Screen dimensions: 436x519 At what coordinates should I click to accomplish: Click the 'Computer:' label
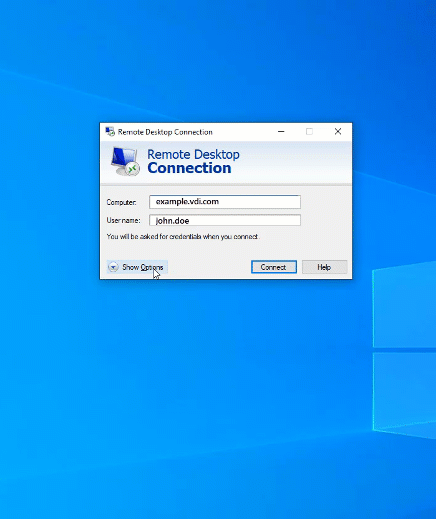(121, 202)
